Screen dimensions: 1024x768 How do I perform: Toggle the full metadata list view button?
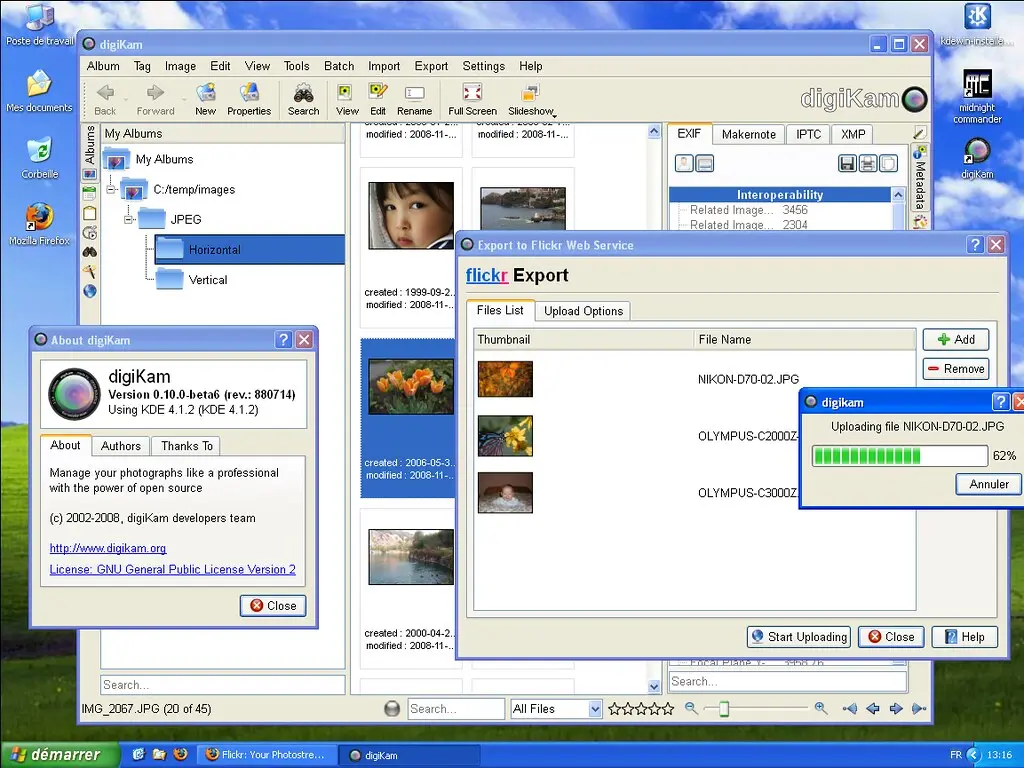704,163
